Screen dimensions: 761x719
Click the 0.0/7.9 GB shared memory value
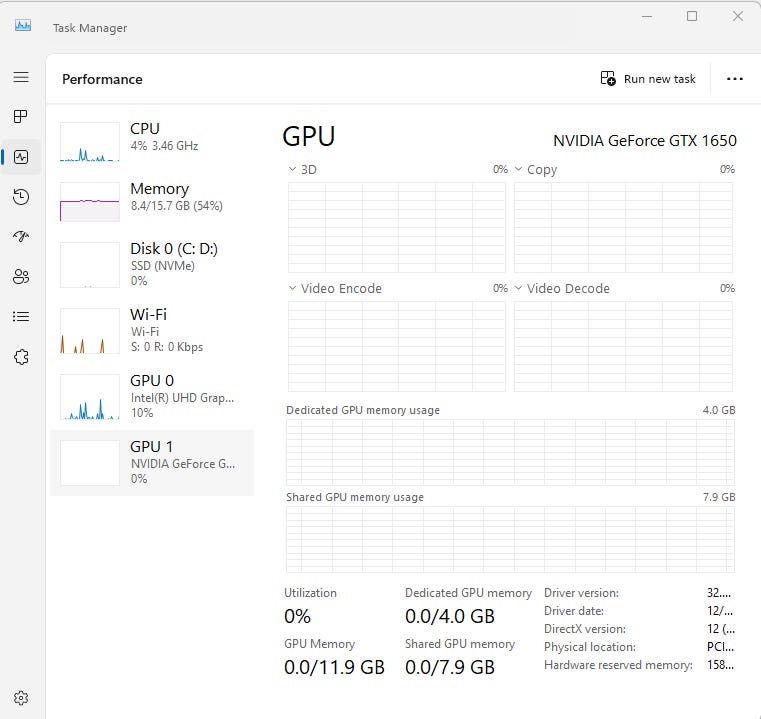(449, 667)
